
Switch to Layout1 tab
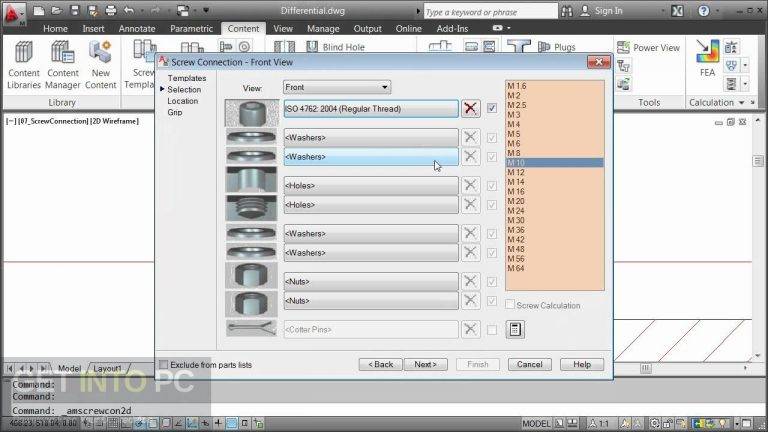(x=107, y=368)
